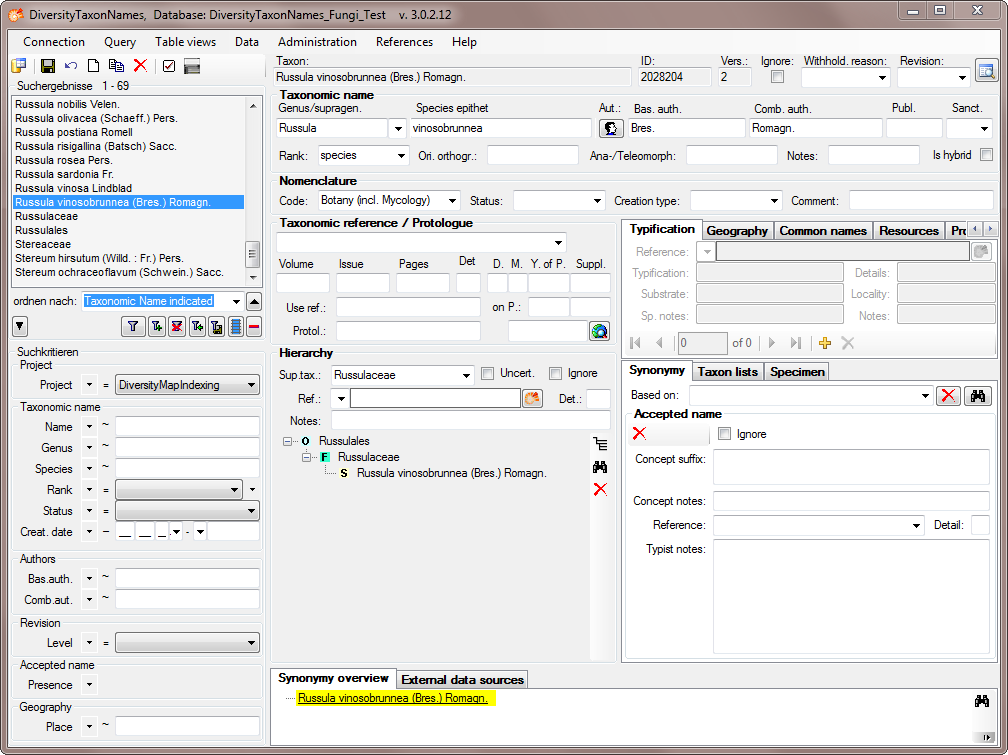
Task: Click the save floppy disk icon
Action: [x=47, y=66]
